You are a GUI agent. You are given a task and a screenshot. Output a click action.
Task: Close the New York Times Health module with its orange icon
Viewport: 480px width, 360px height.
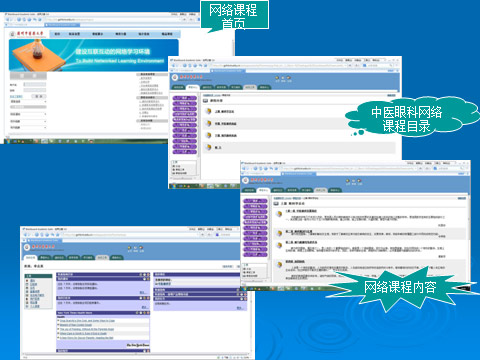pos(148,313)
